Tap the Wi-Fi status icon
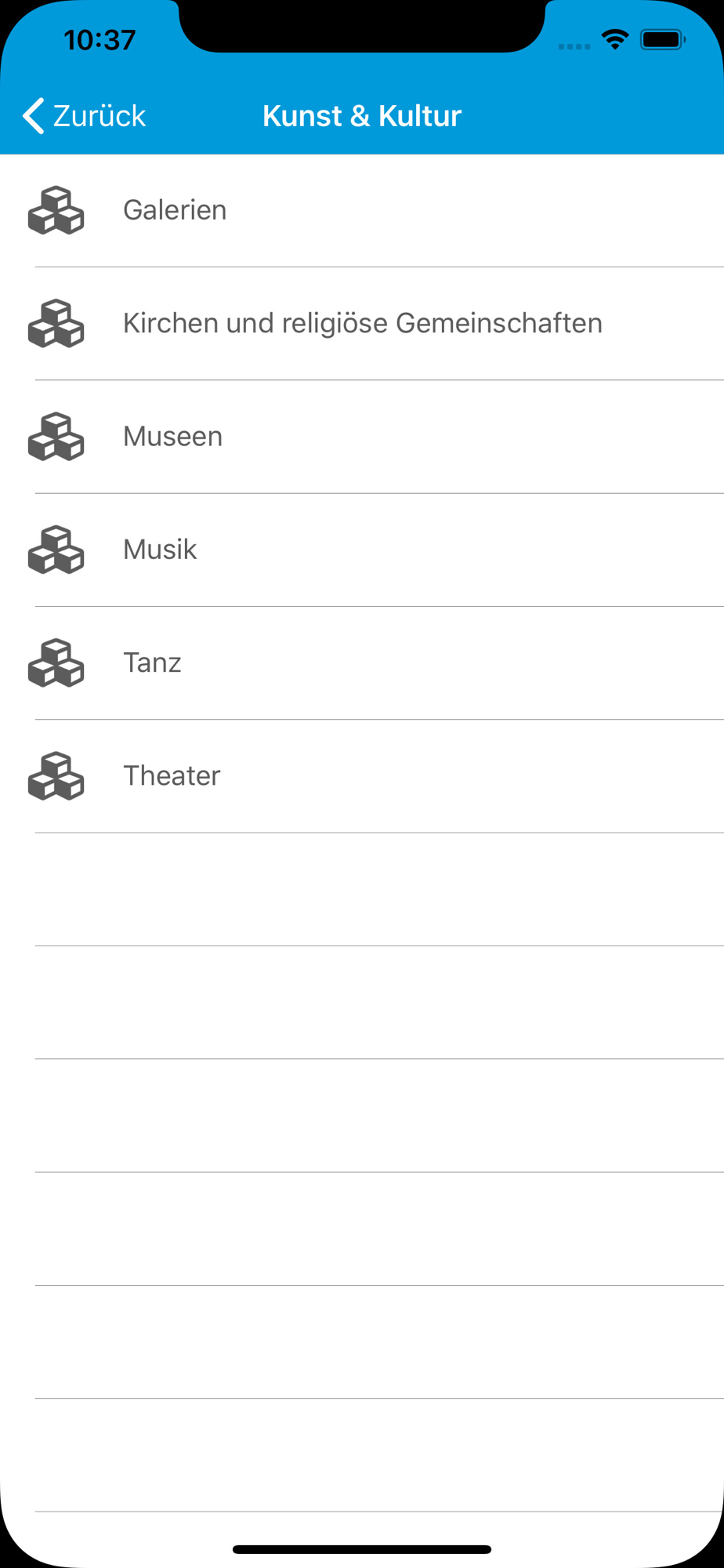724x1568 pixels. [x=615, y=39]
